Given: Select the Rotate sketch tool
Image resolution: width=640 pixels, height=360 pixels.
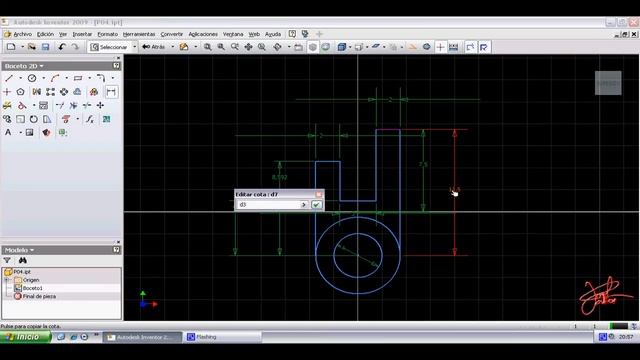Looking at the screenshot, I should tap(33, 119).
